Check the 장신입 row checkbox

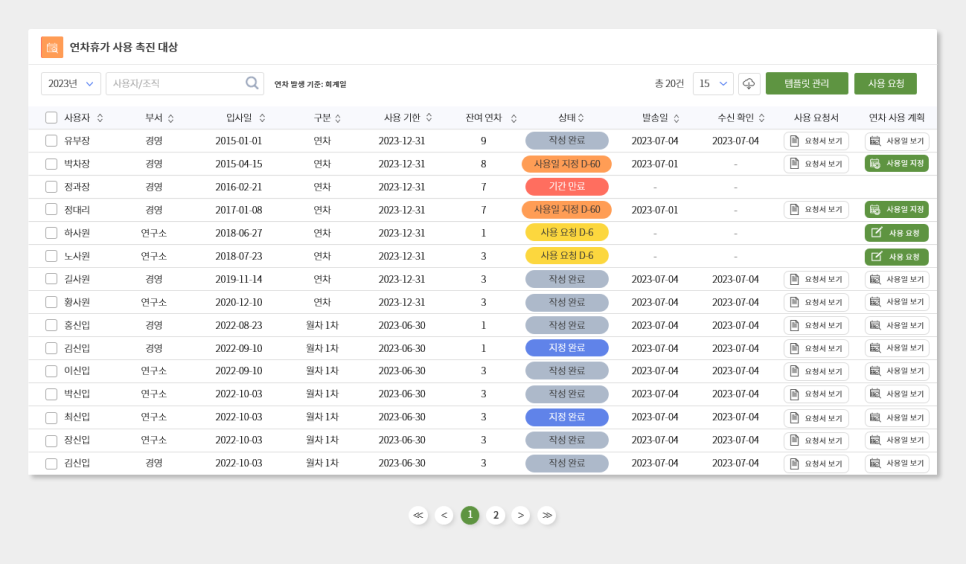coord(51,440)
